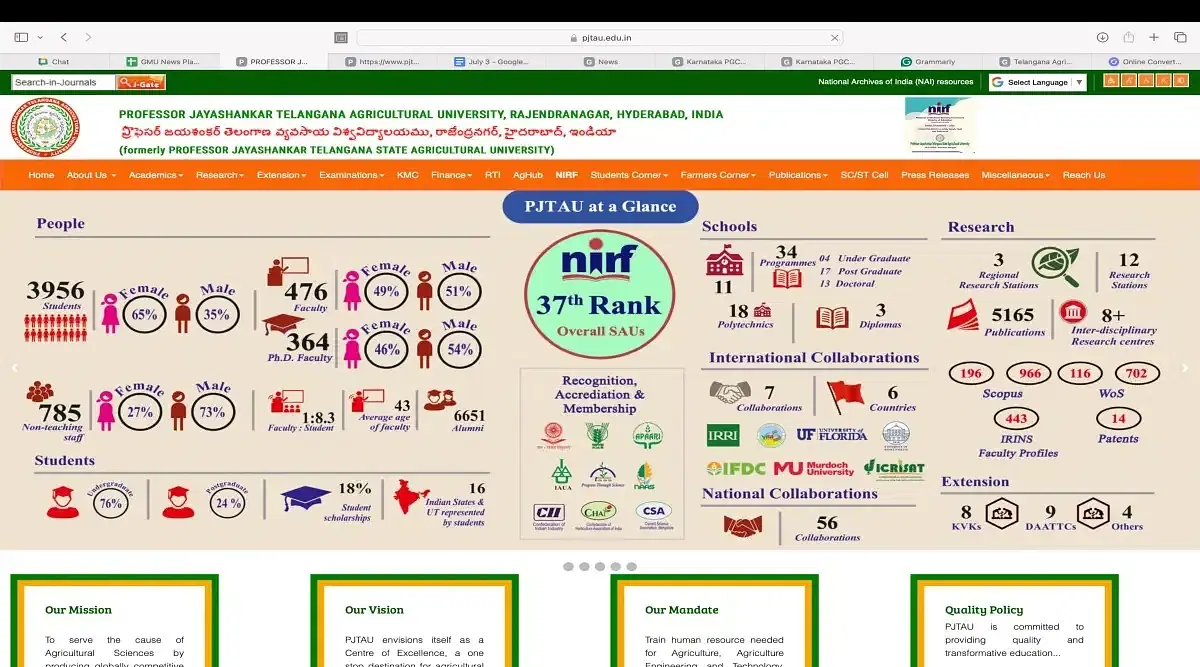Open the Safari share icon

[1128, 37]
